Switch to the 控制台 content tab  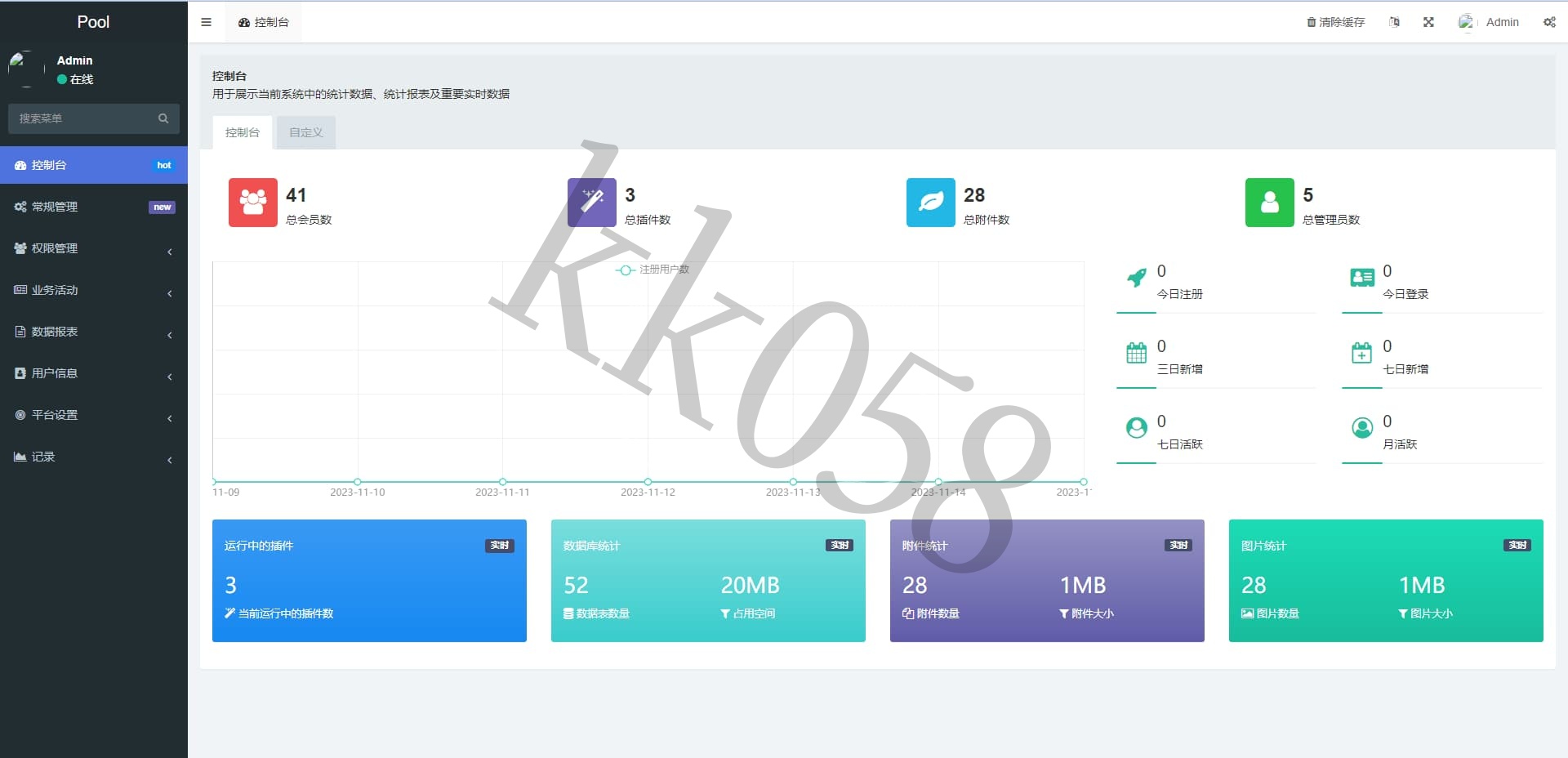tap(243, 132)
